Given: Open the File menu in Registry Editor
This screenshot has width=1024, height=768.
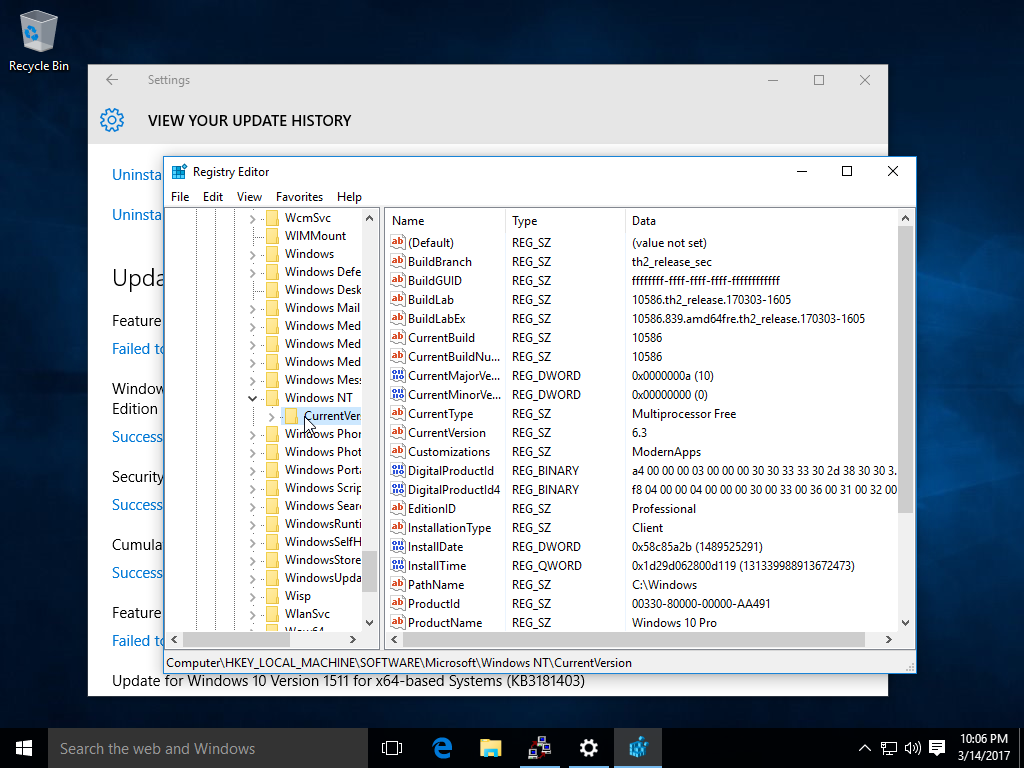Looking at the screenshot, I should (x=180, y=197).
